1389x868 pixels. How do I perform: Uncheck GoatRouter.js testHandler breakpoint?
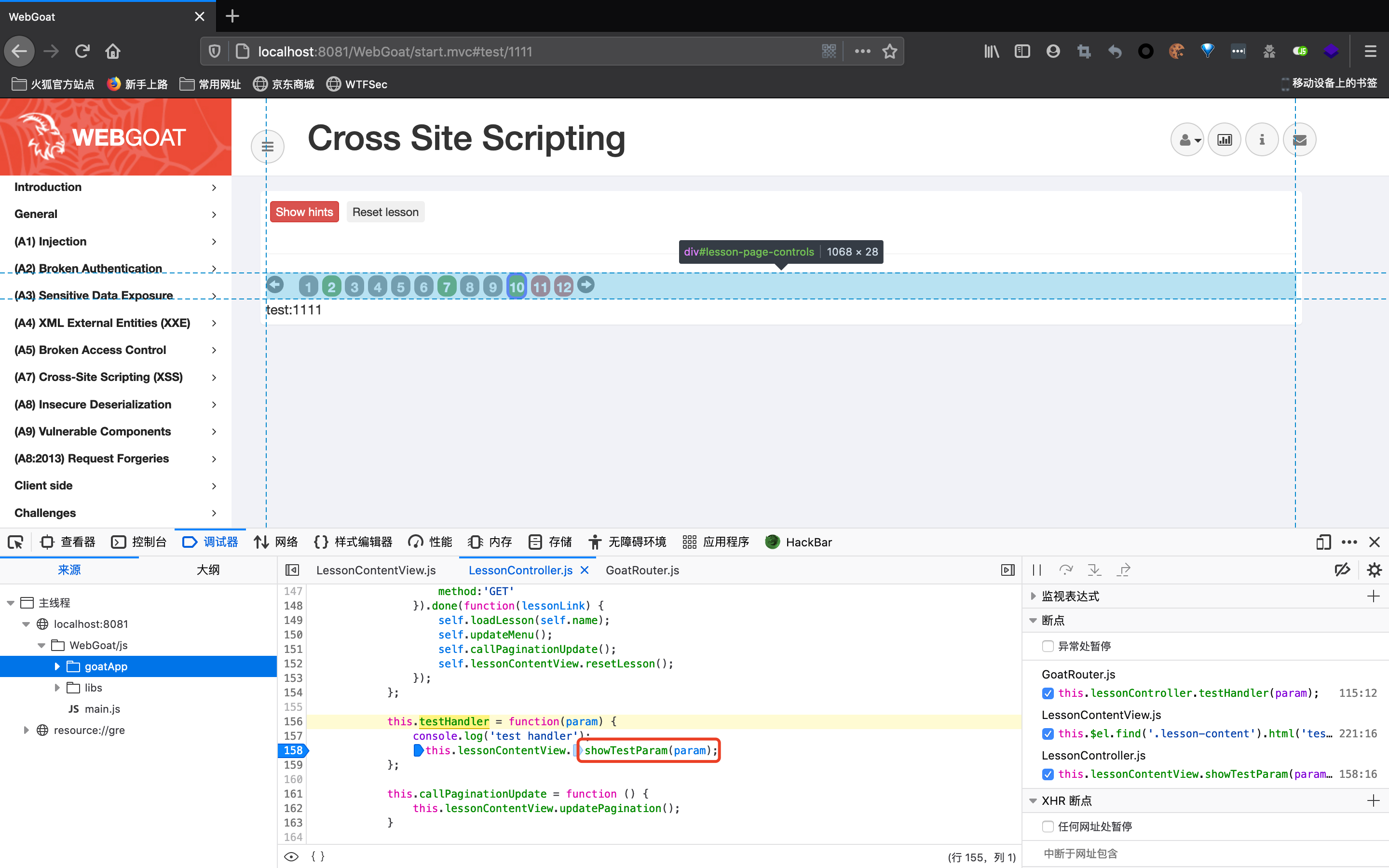[x=1048, y=693]
